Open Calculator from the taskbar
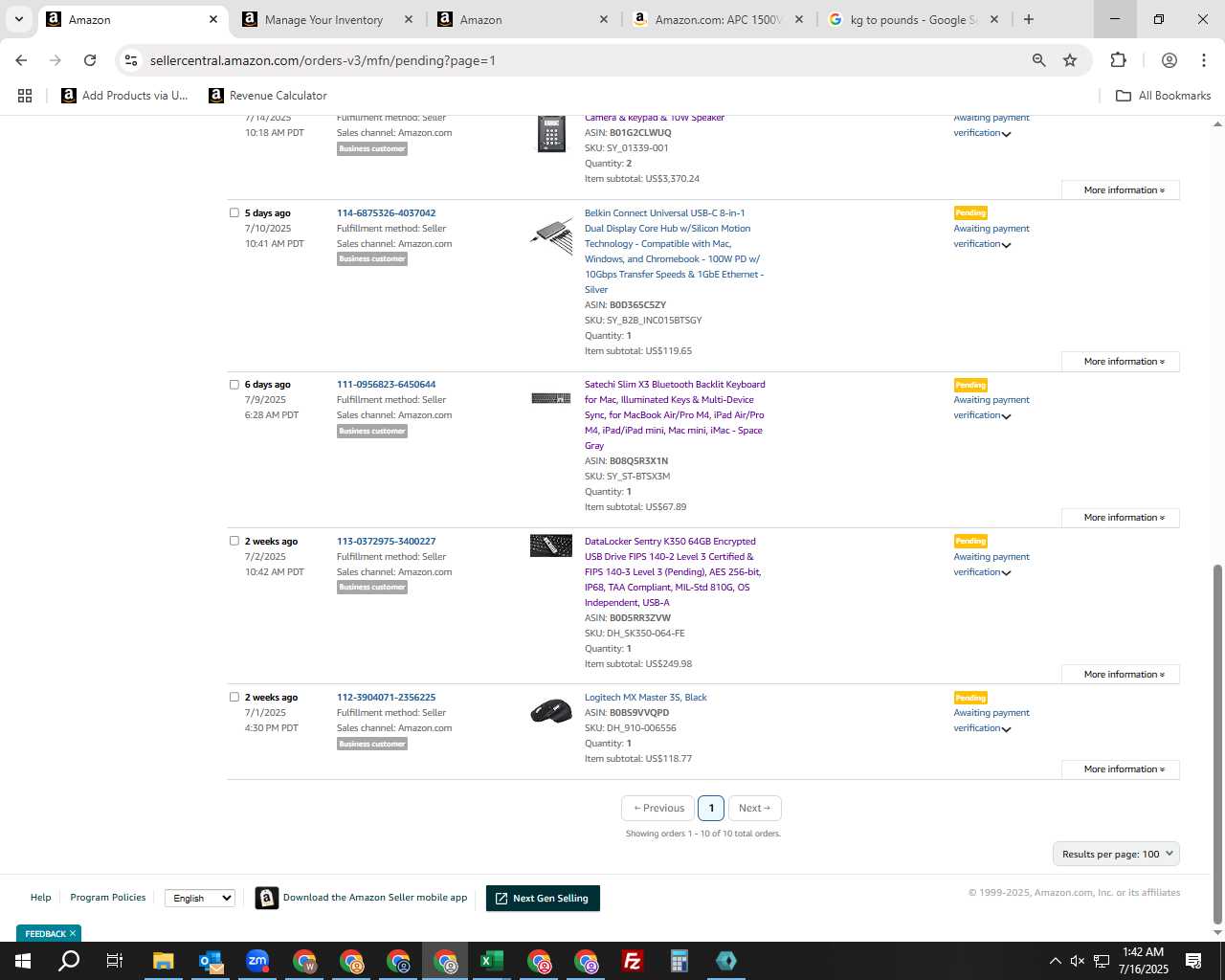 point(679,961)
